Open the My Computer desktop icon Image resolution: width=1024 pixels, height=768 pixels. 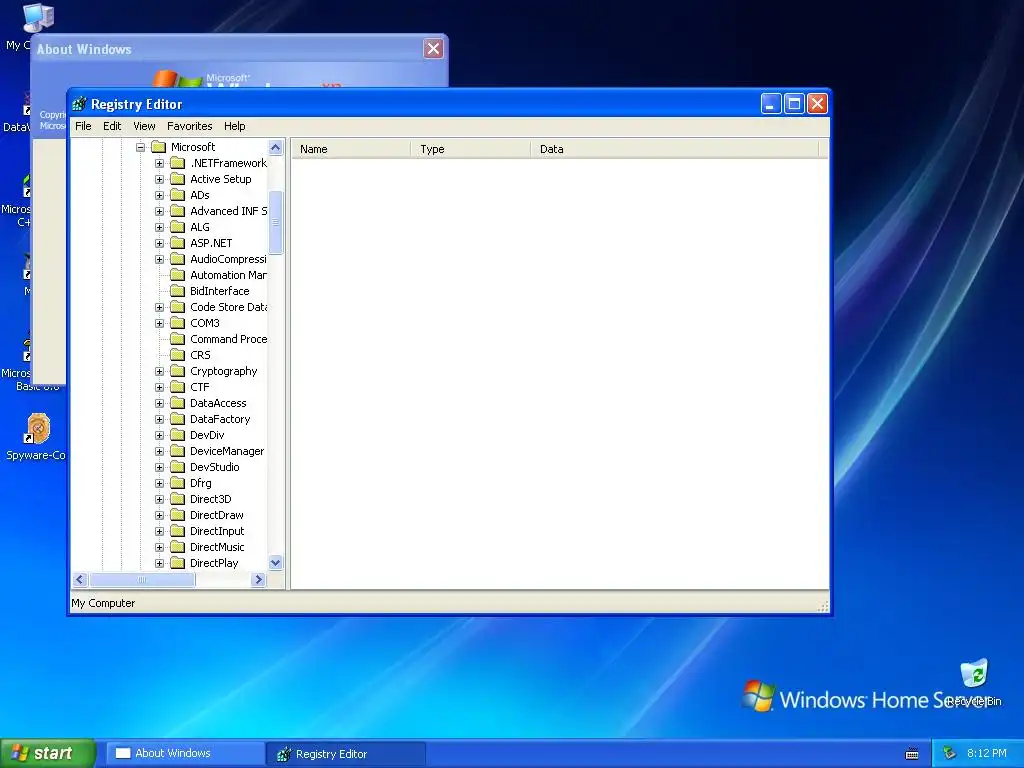[x=37, y=18]
